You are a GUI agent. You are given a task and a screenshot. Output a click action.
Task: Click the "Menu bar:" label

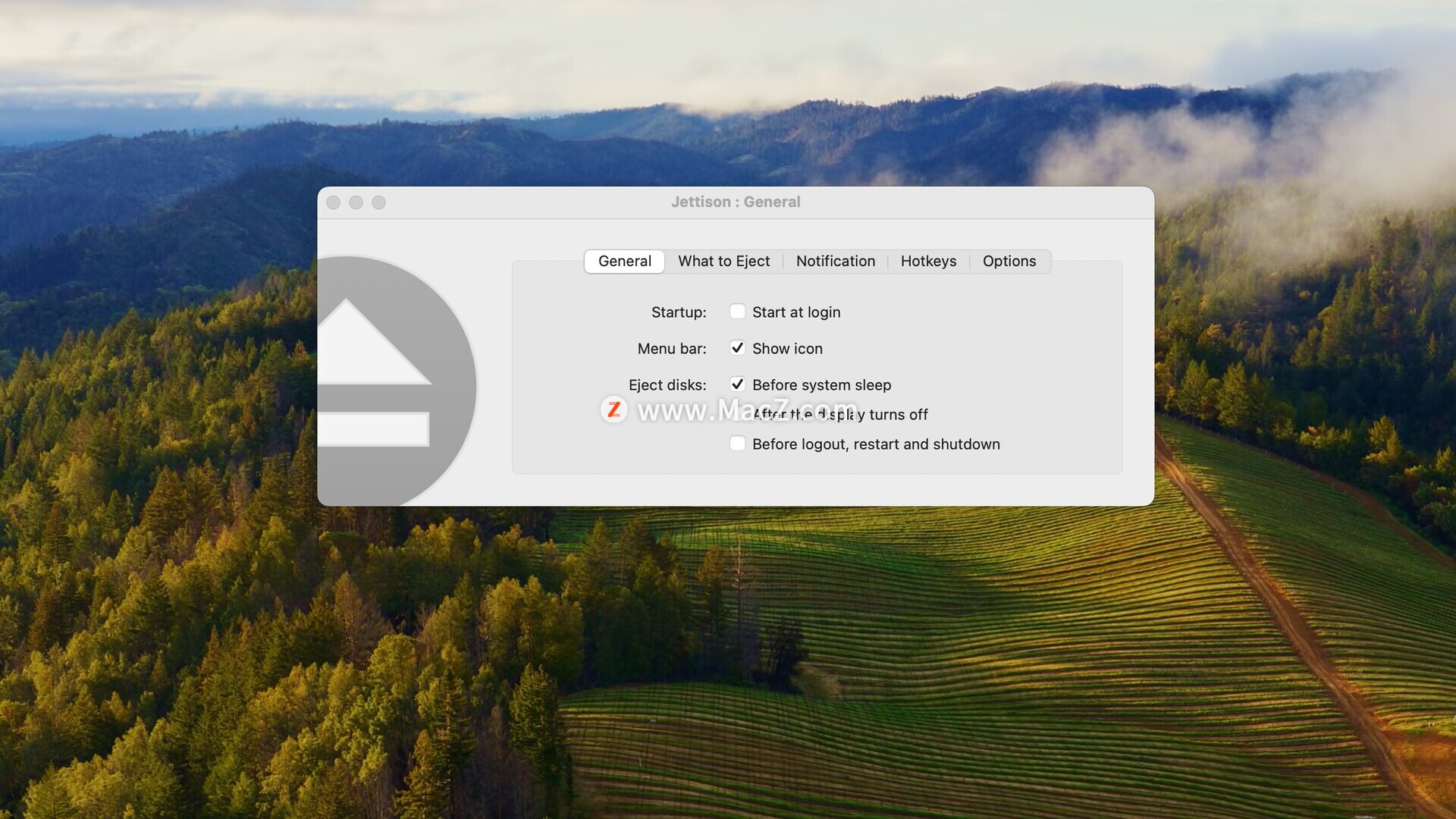[x=672, y=349]
